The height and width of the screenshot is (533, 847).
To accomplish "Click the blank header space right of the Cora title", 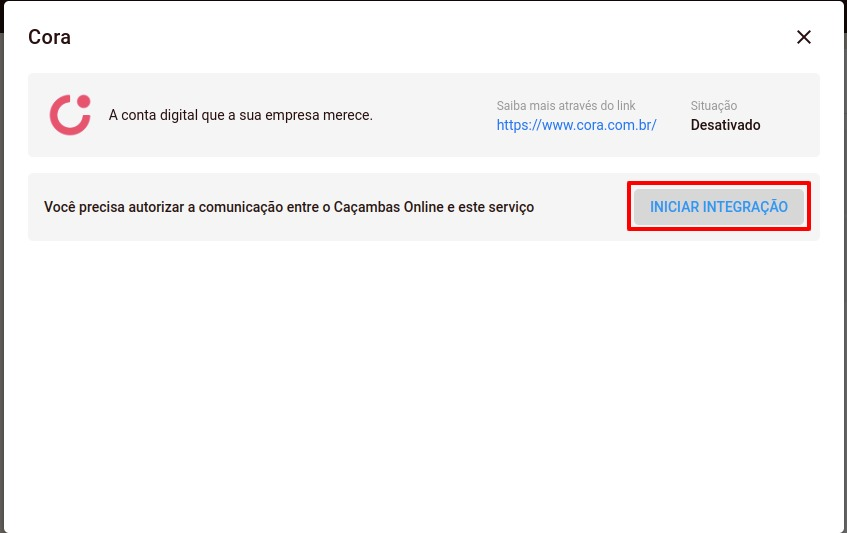I will 420,38.
